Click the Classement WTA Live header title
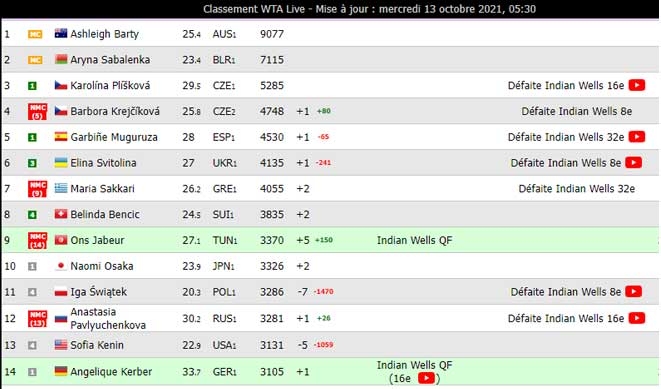This screenshot has width=661, height=389. (369, 9)
